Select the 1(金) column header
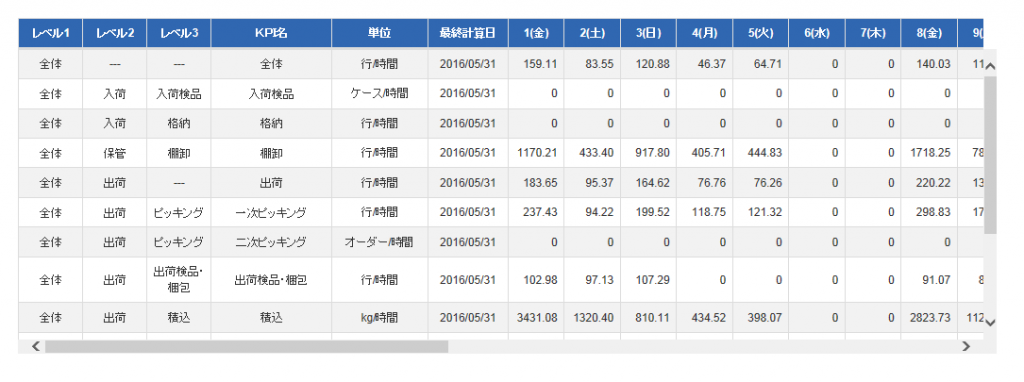The image size is (1024, 382). pos(536,33)
